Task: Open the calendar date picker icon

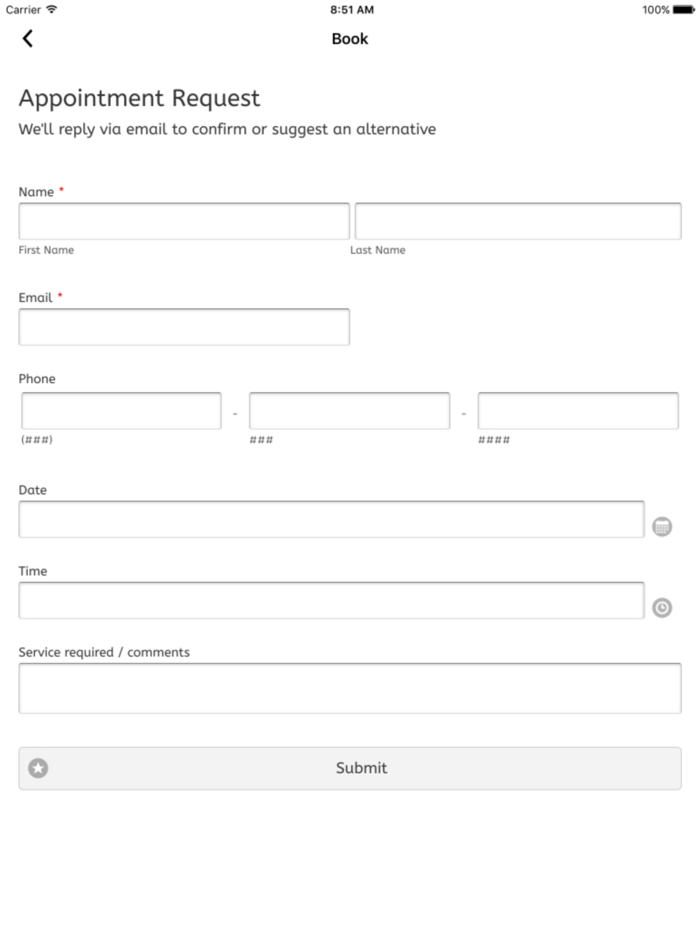Action: tap(662, 526)
